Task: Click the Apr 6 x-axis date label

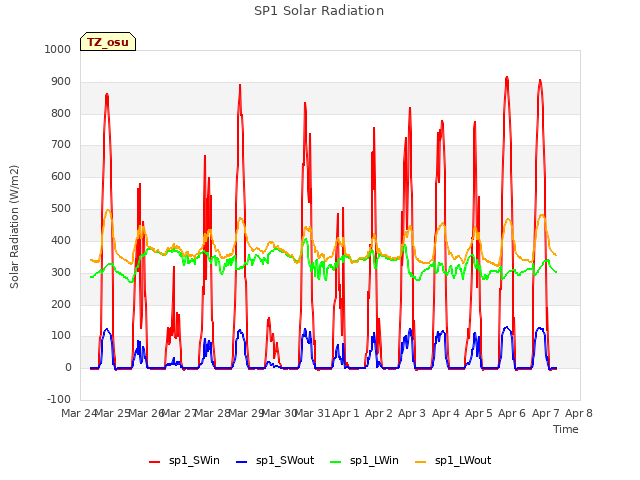Action: (512, 413)
